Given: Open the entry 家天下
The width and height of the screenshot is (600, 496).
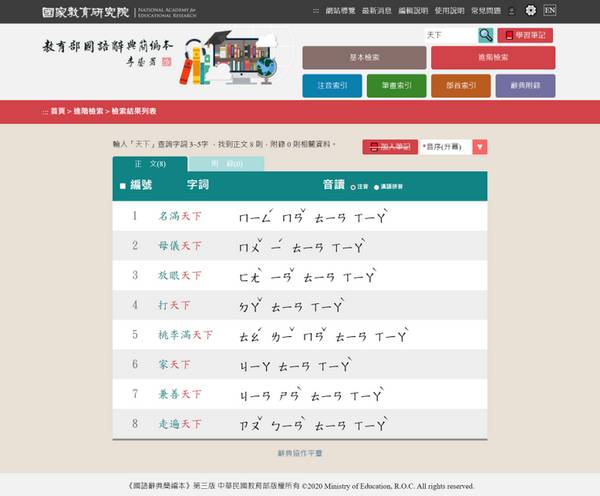Looking at the screenshot, I should click(x=174, y=364).
